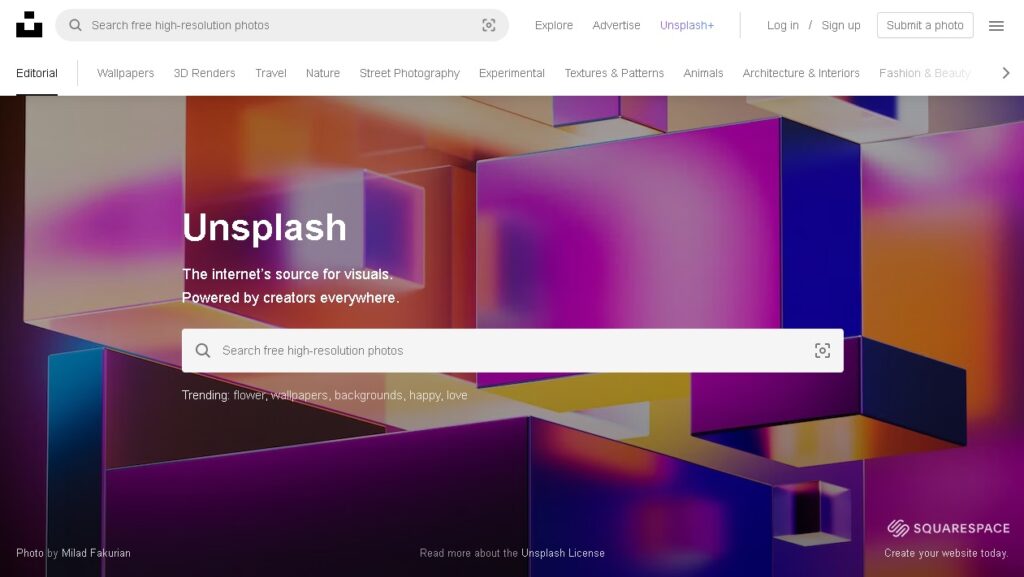Select the Experimental tab
Viewport: 1024px width, 577px height.
tap(511, 73)
